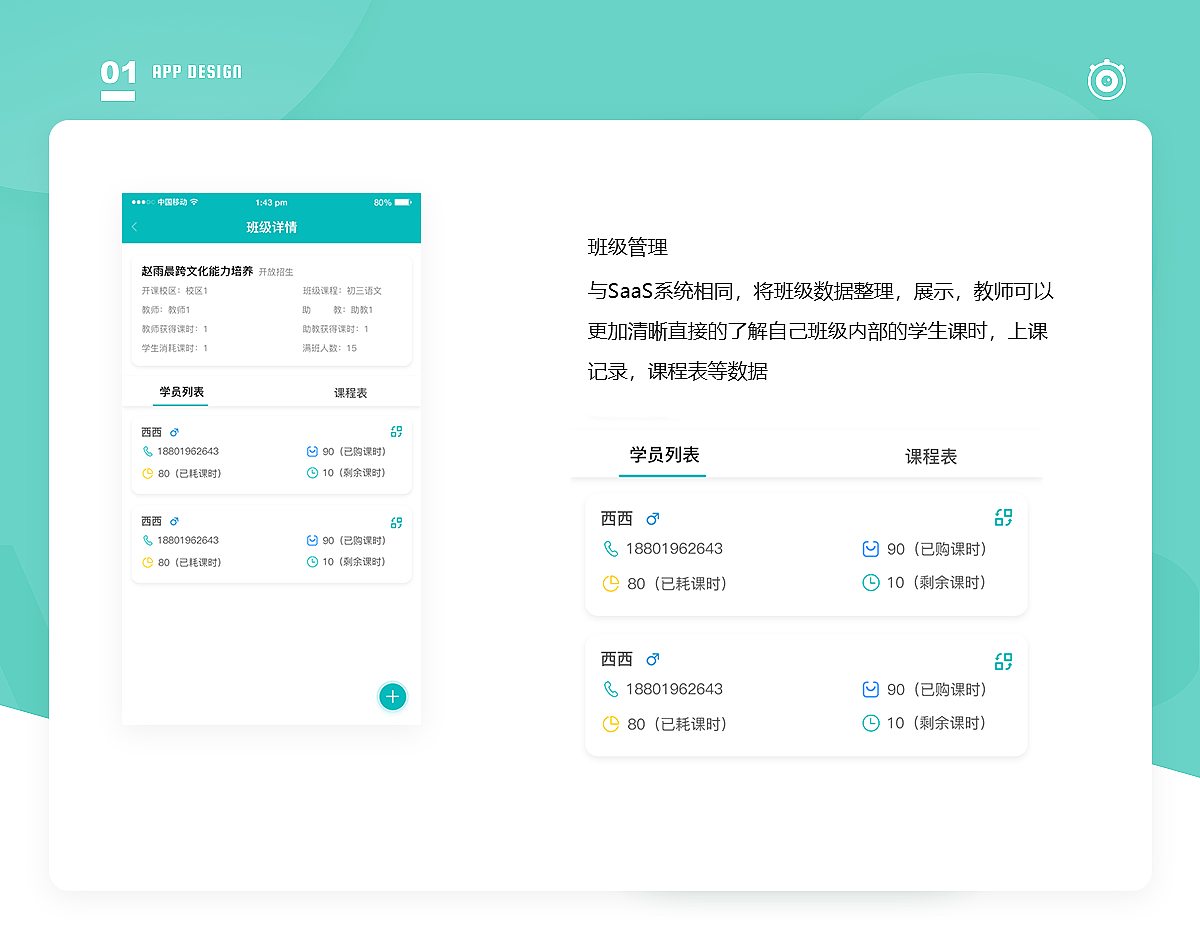Tap the 开放招生 status label
Screen dimensions: 1200x930
pyautogui.click(x=276, y=272)
